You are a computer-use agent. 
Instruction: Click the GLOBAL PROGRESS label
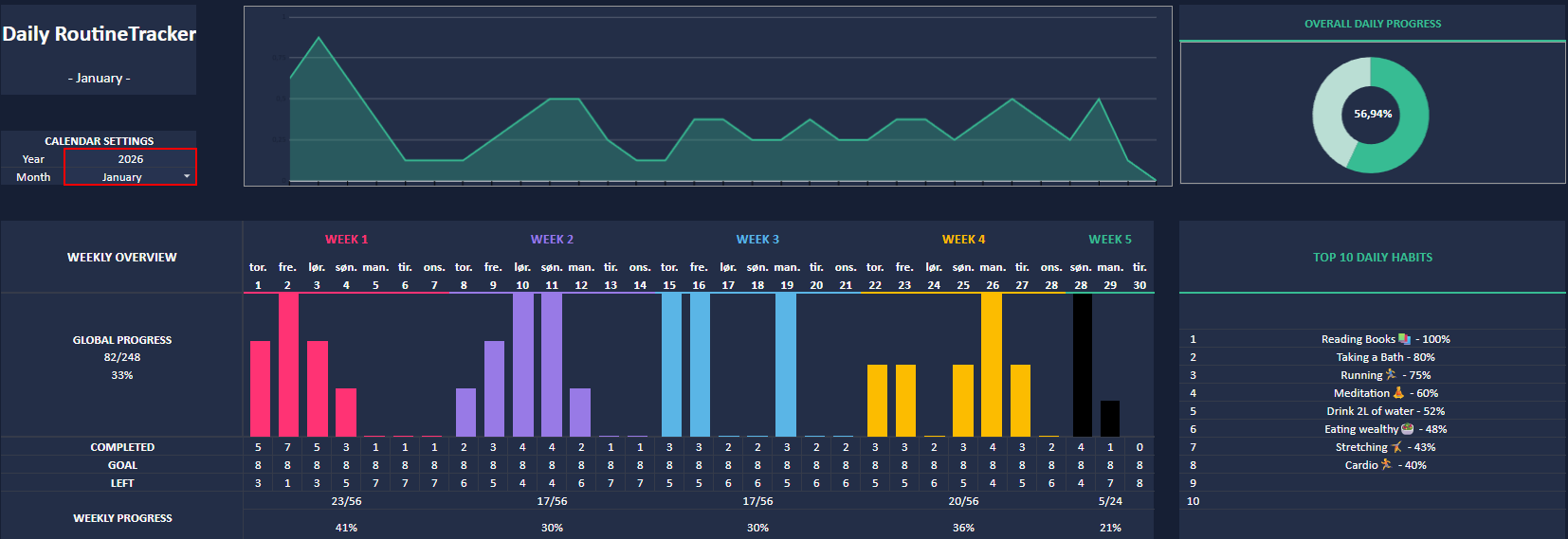pyautogui.click(x=122, y=339)
